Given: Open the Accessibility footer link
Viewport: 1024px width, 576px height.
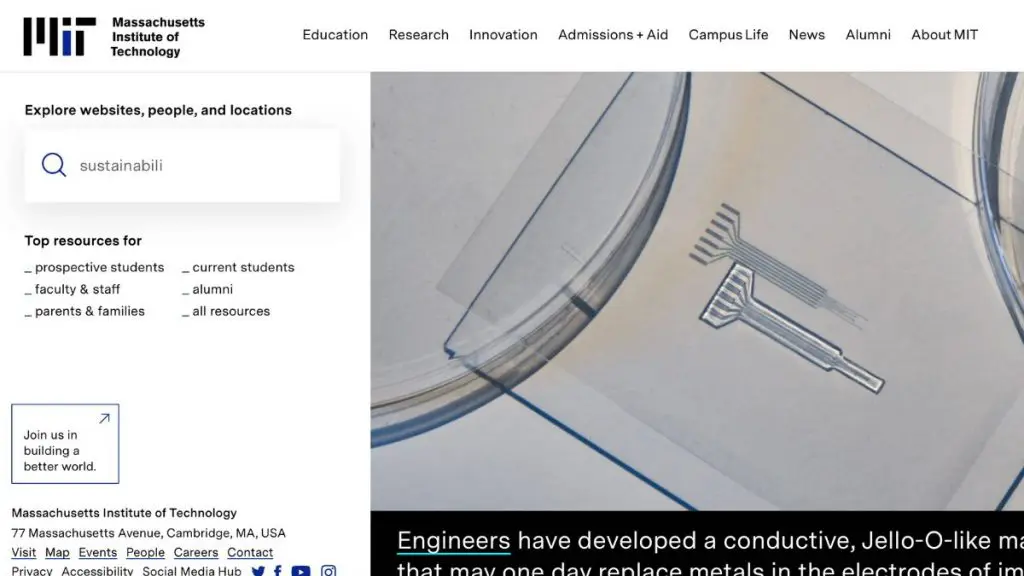Looking at the screenshot, I should [97, 571].
